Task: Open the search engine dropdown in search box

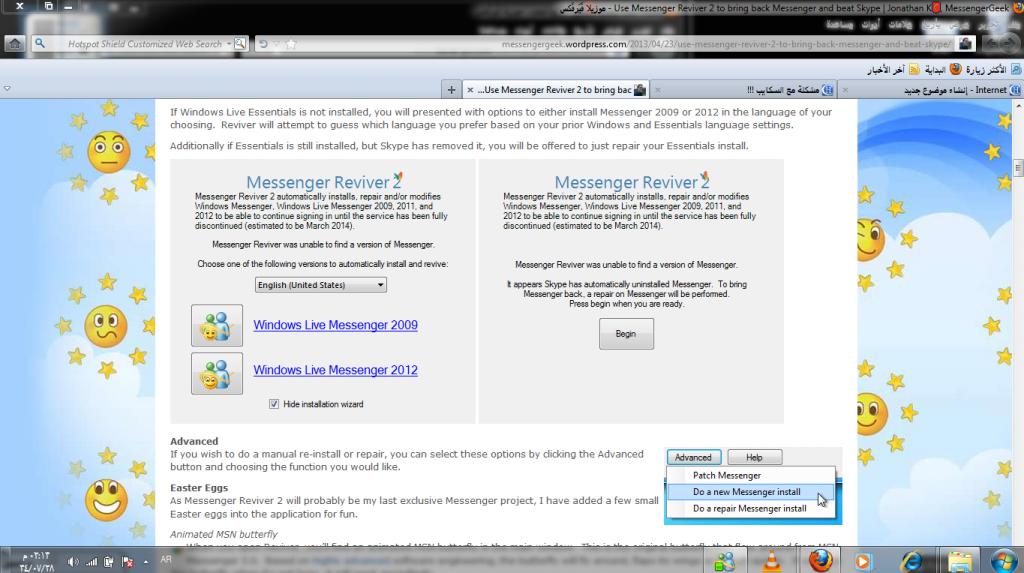Action: [240, 44]
